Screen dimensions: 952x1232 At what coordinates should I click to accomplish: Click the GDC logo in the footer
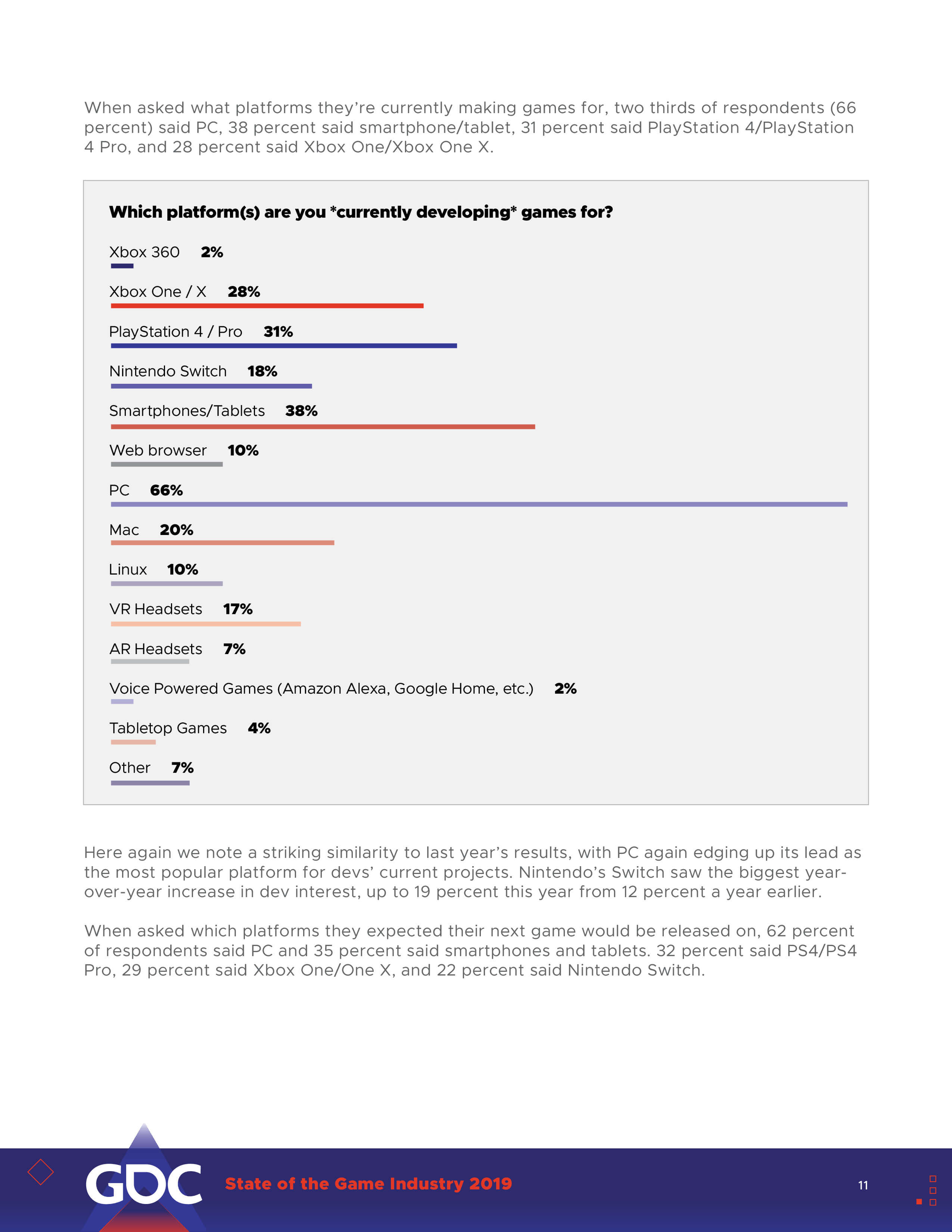143,1183
